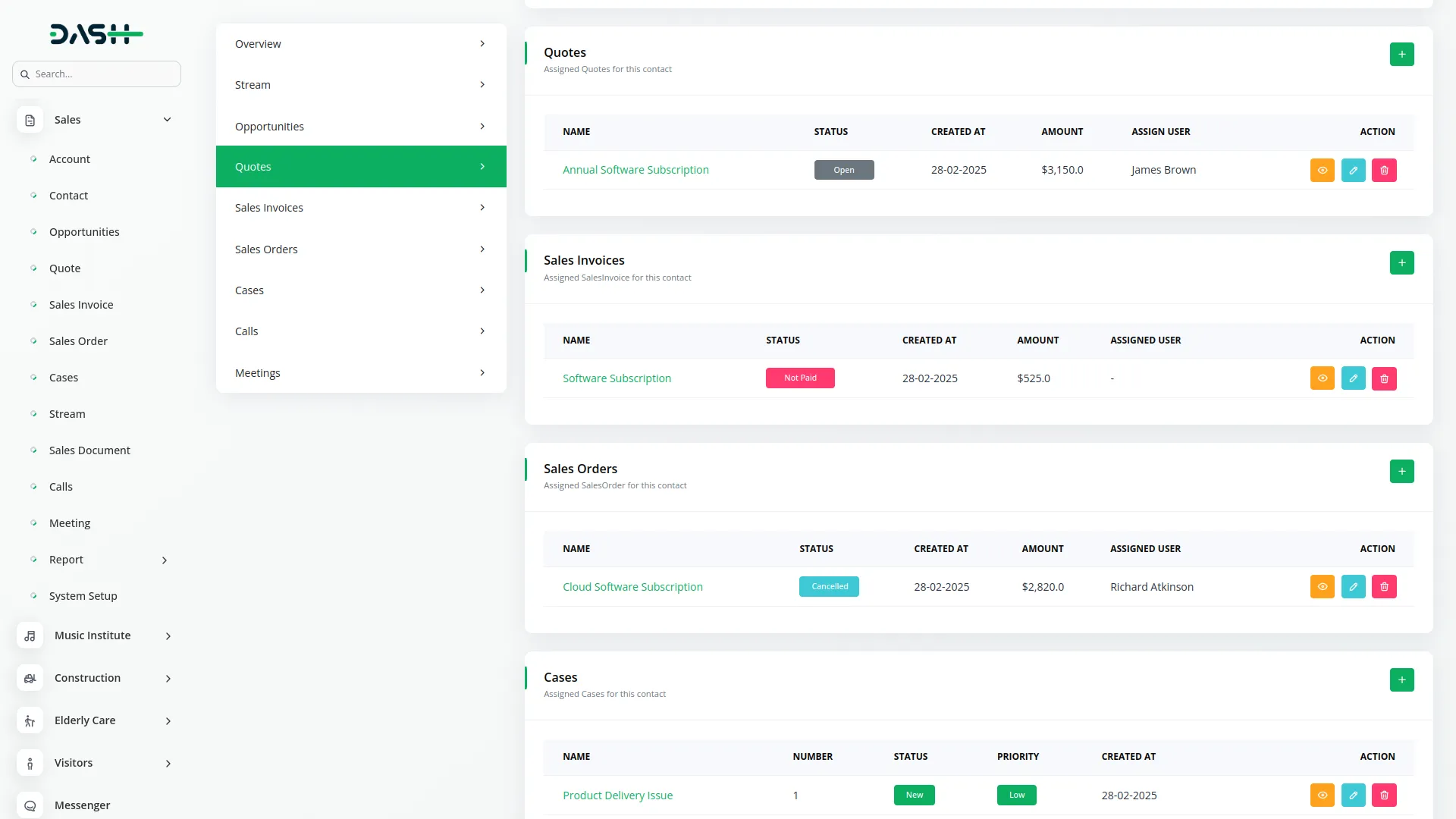The image size is (1456, 819).
Task: Add a new quote with plus button
Action: pos(1401,55)
